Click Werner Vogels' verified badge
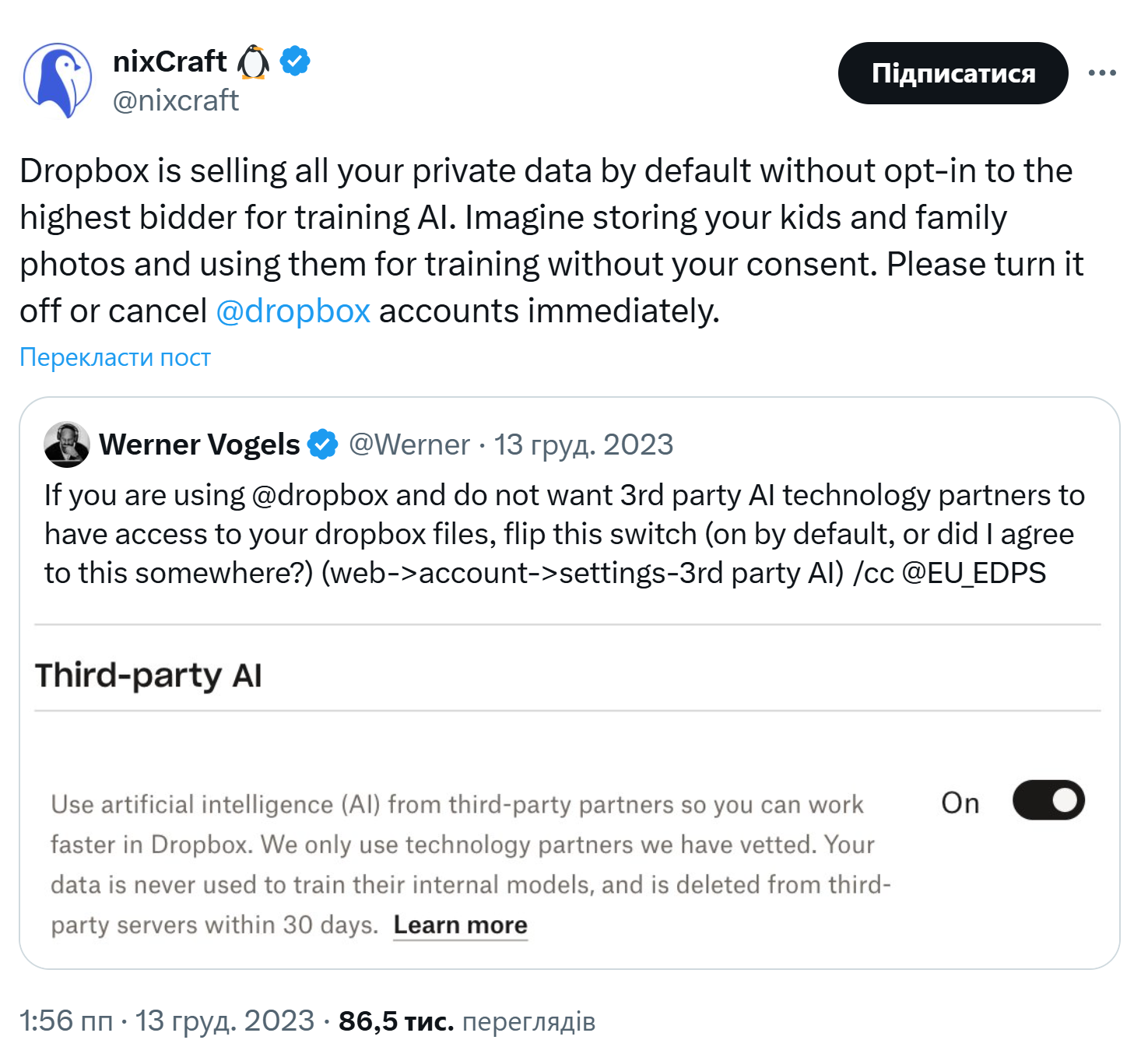Image resolution: width=1148 pixels, height=1061 pixels. tap(322, 444)
